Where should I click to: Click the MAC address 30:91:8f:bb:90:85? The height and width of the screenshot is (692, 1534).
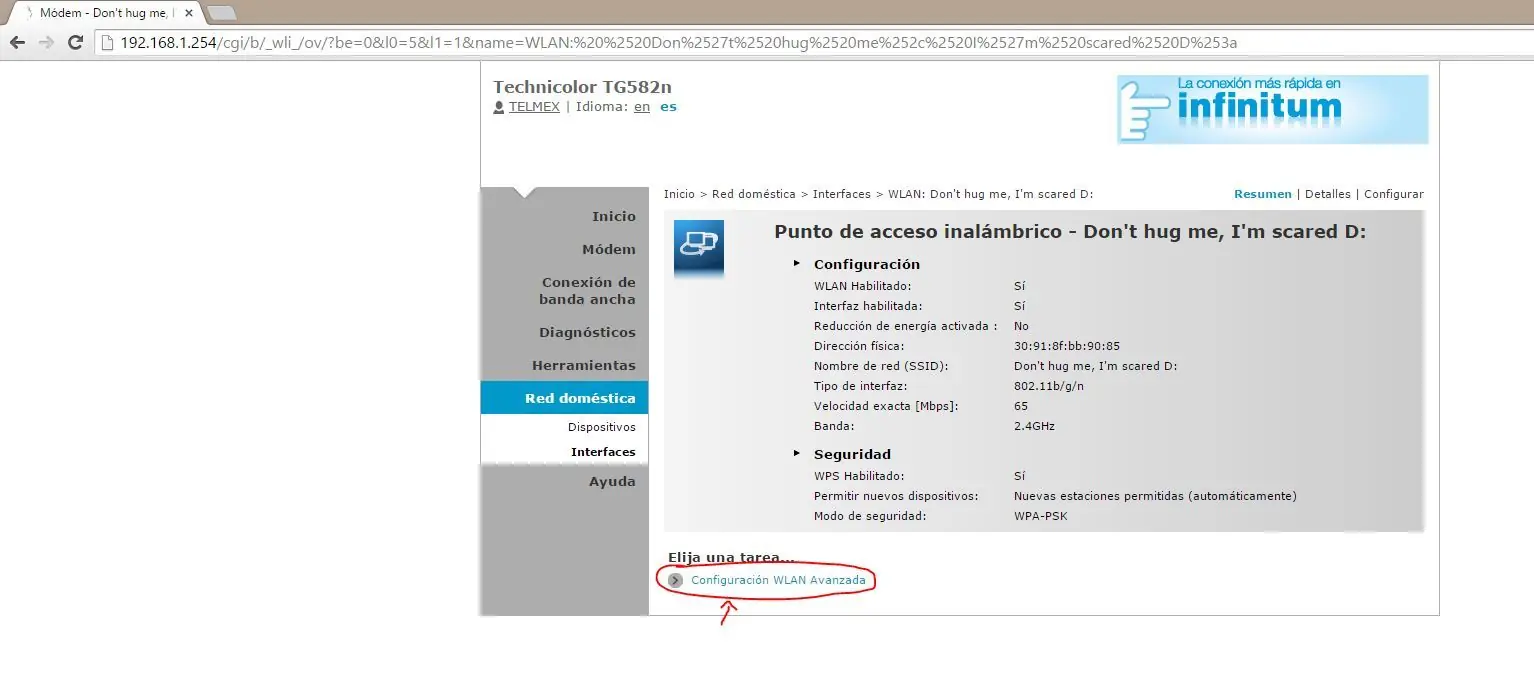click(1067, 346)
